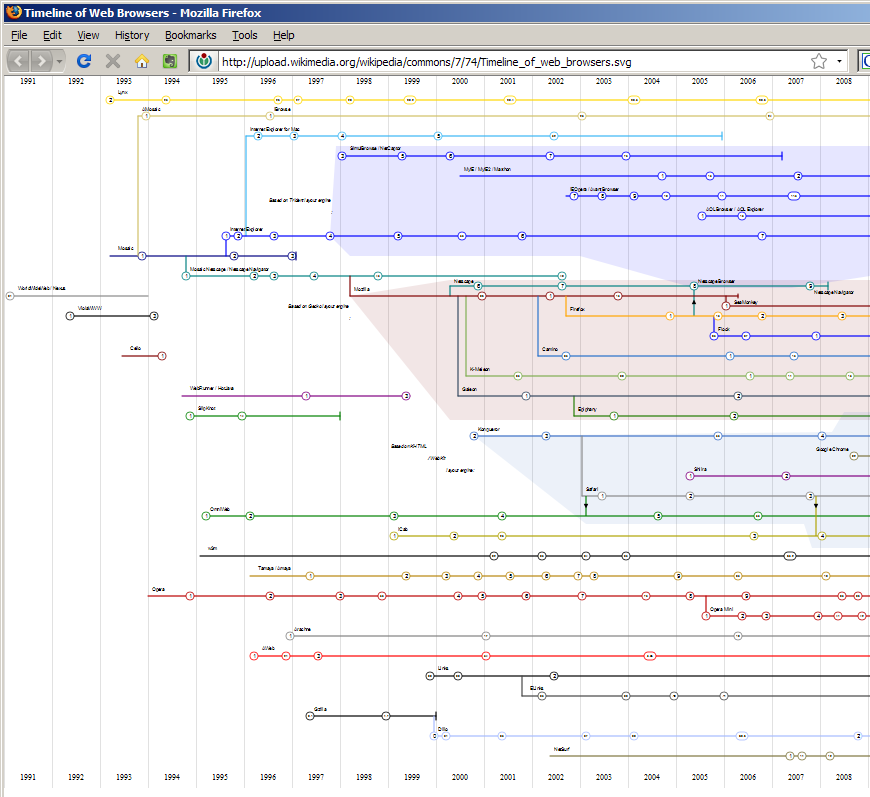Click the "Epiphany" label

(x=587, y=408)
